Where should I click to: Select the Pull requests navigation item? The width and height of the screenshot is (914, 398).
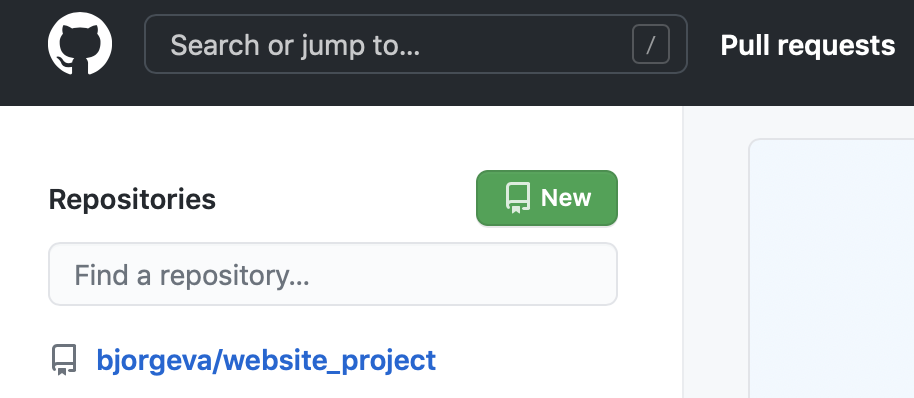click(807, 45)
